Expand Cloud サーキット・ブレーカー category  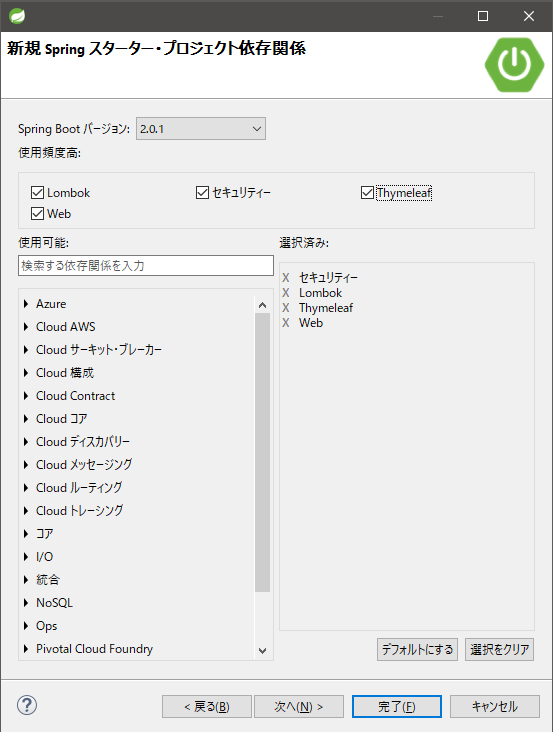(26, 350)
